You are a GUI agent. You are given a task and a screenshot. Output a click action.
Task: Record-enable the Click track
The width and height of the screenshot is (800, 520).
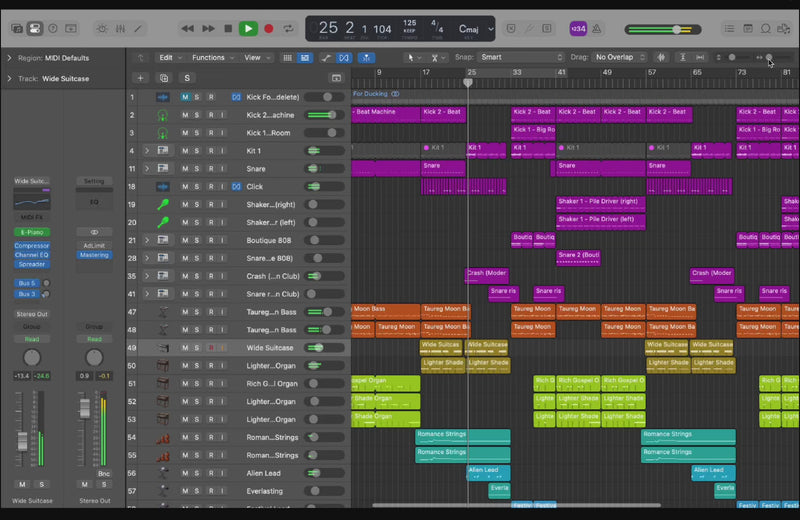[x=210, y=186]
